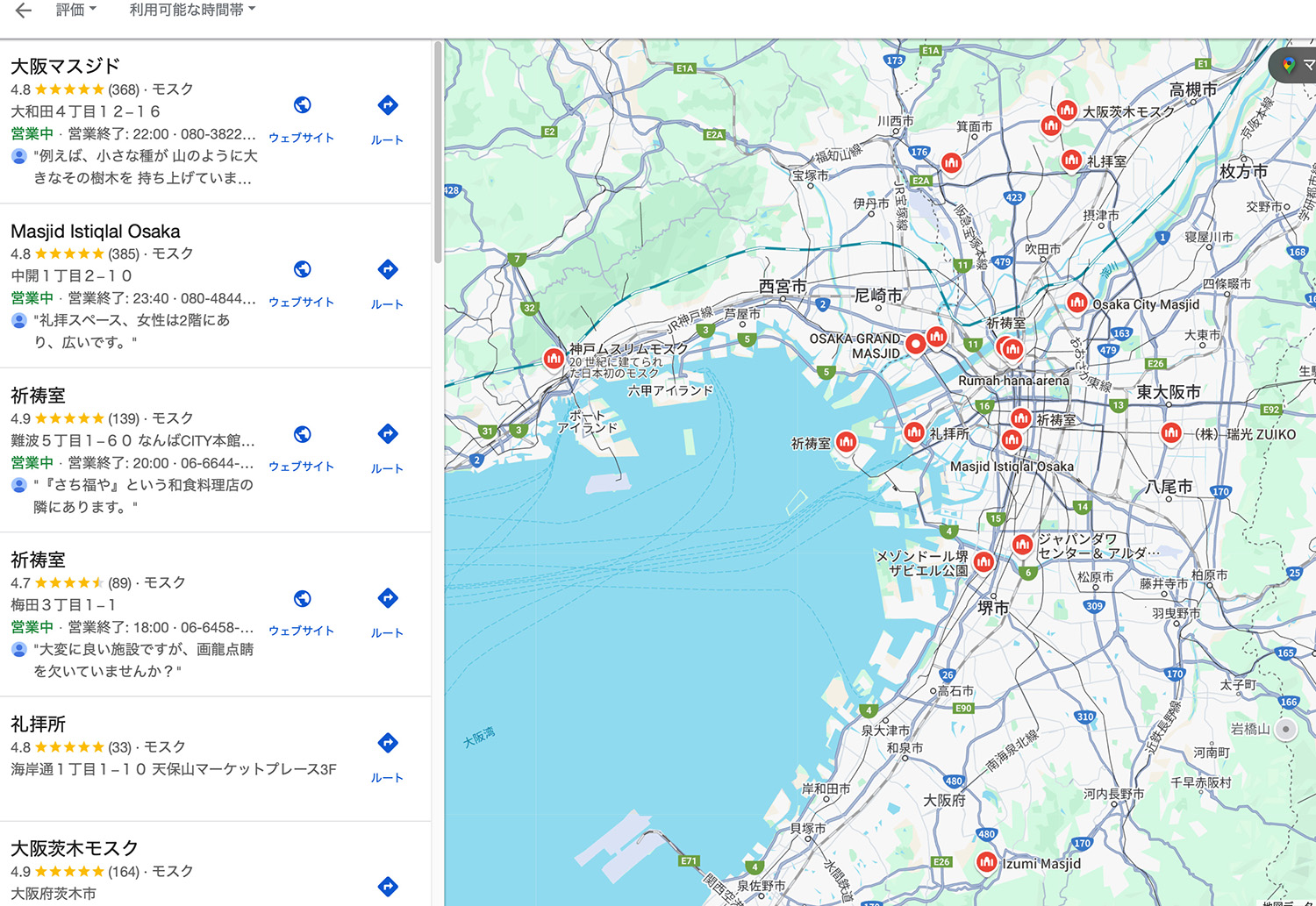Click the Rumah hana arena map label

(x=1013, y=381)
